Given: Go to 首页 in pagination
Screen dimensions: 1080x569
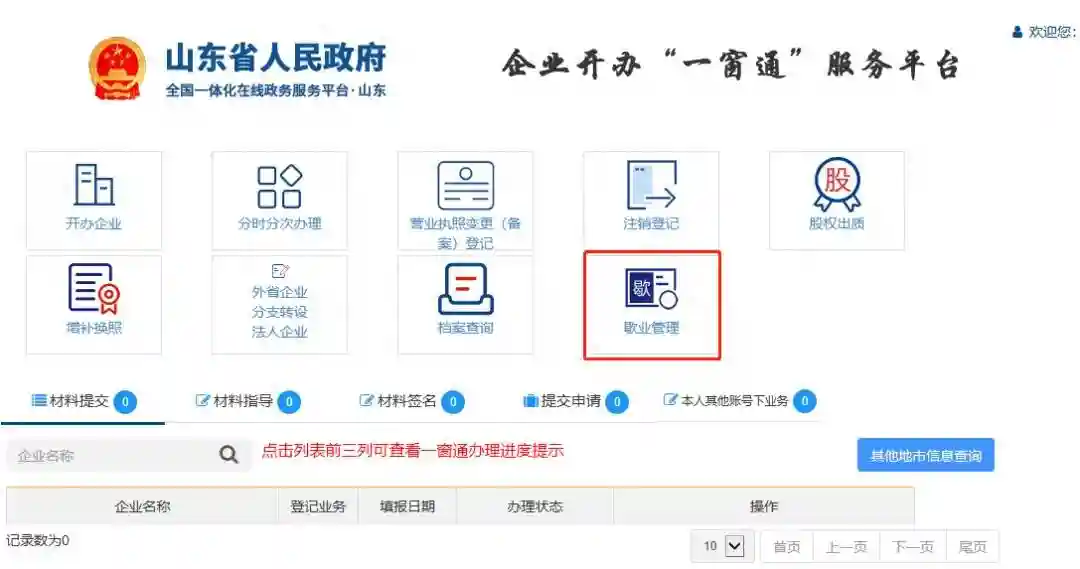Looking at the screenshot, I should tap(787, 548).
